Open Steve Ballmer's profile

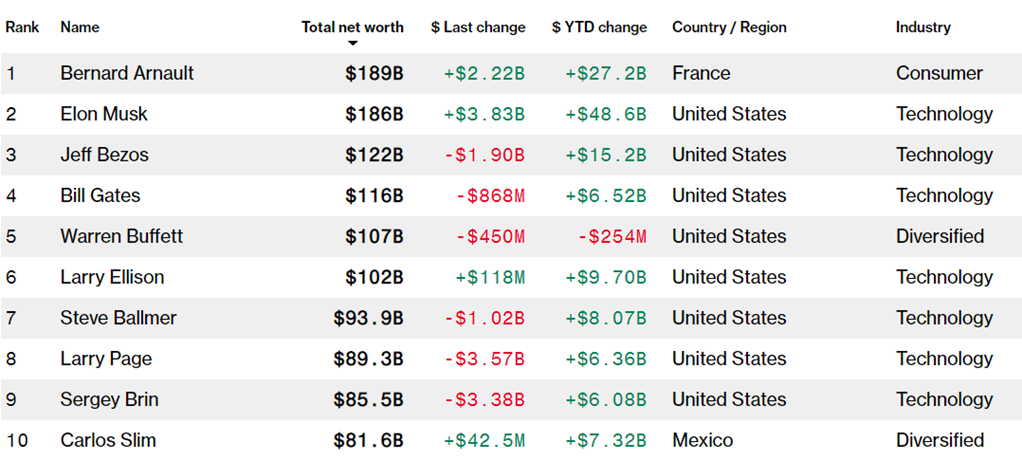(118, 318)
